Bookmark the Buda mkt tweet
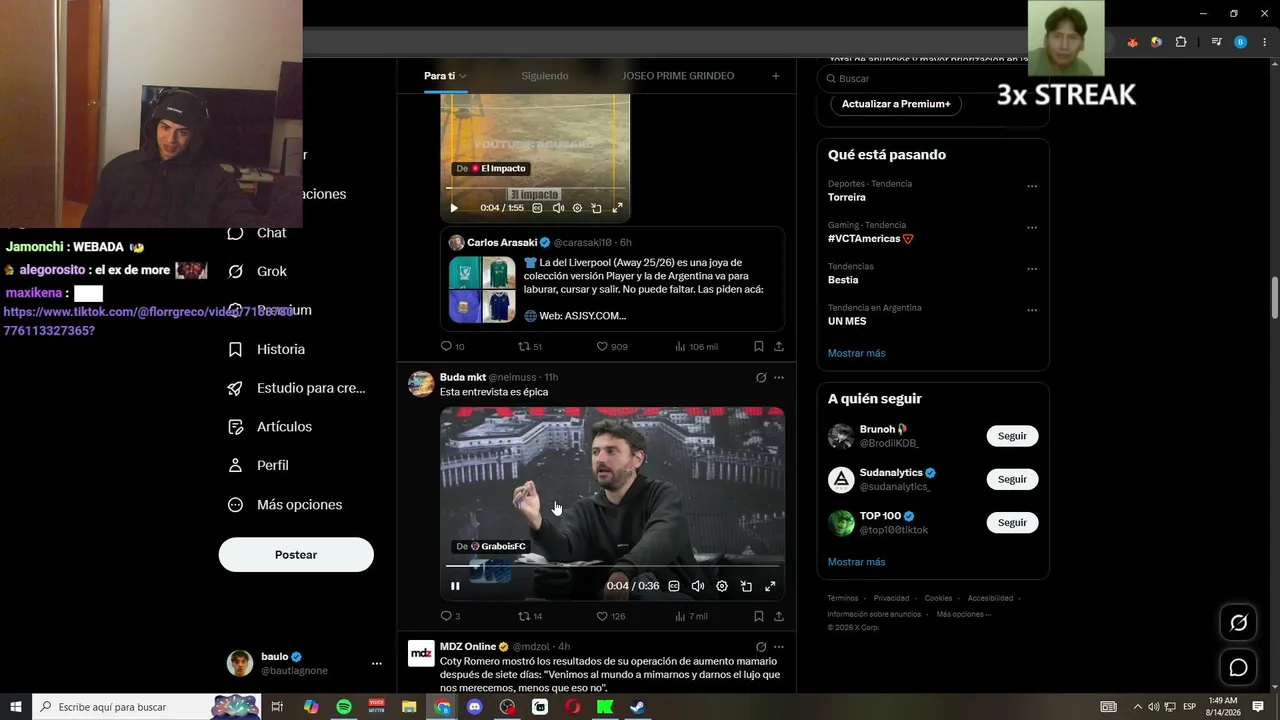Viewport: 1280px width, 720px height. [758, 616]
